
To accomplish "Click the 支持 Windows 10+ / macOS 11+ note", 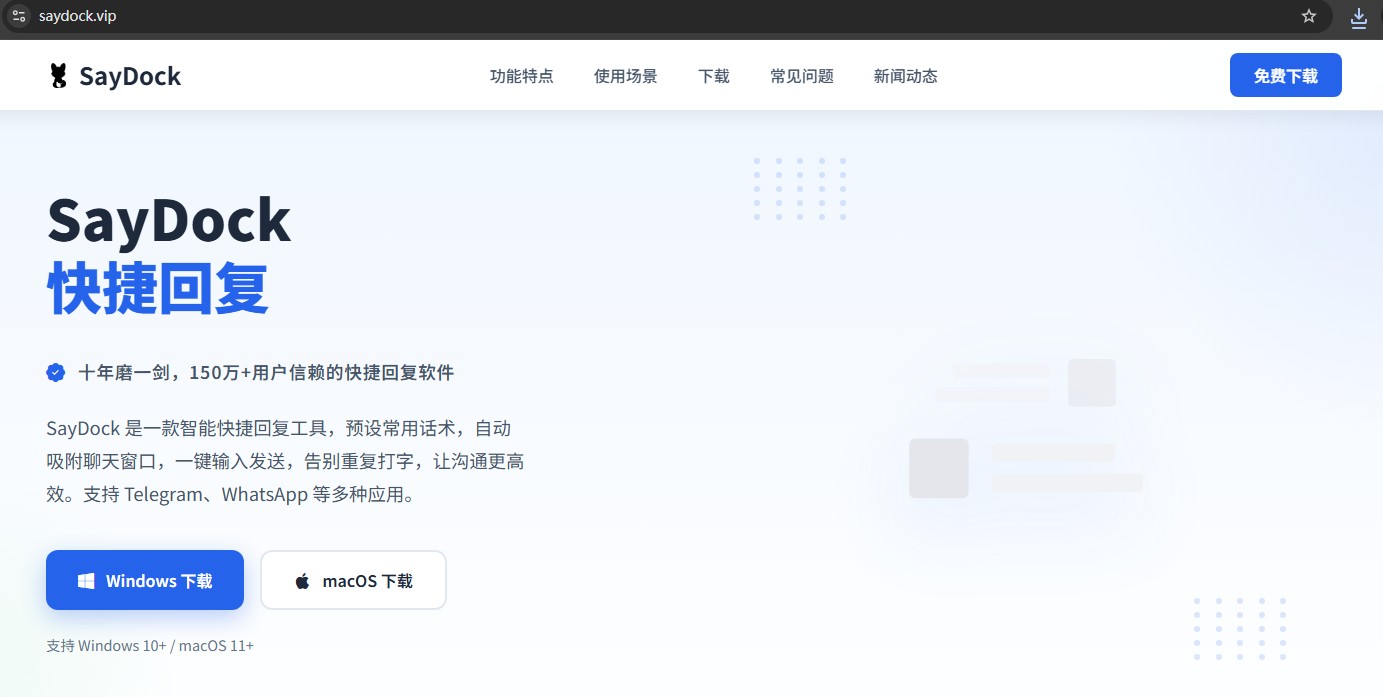I will [x=150, y=646].
